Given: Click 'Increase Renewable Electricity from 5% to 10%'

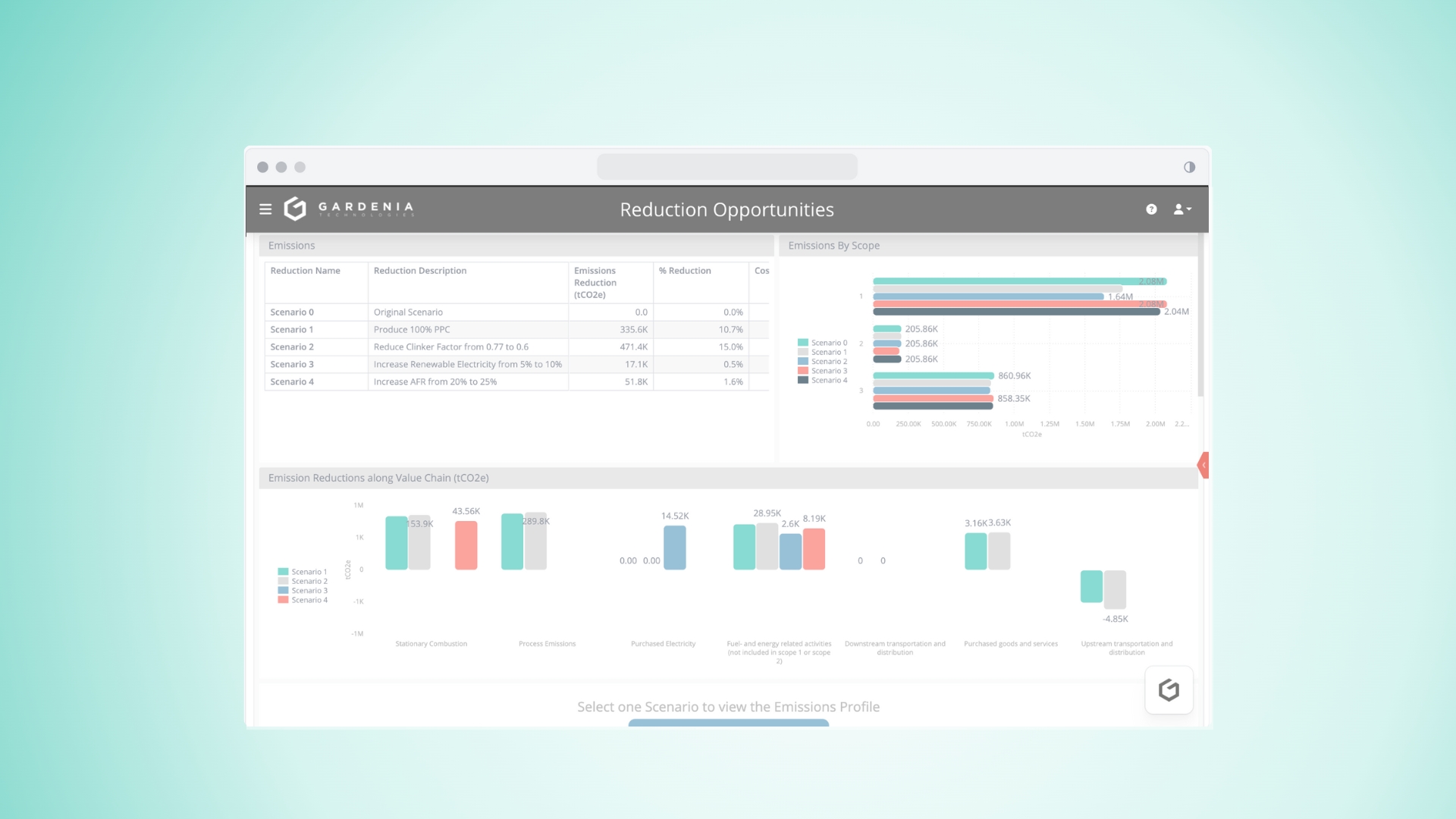Looking at the screenshot, I should pyautogui.click(x=468, y=365).
